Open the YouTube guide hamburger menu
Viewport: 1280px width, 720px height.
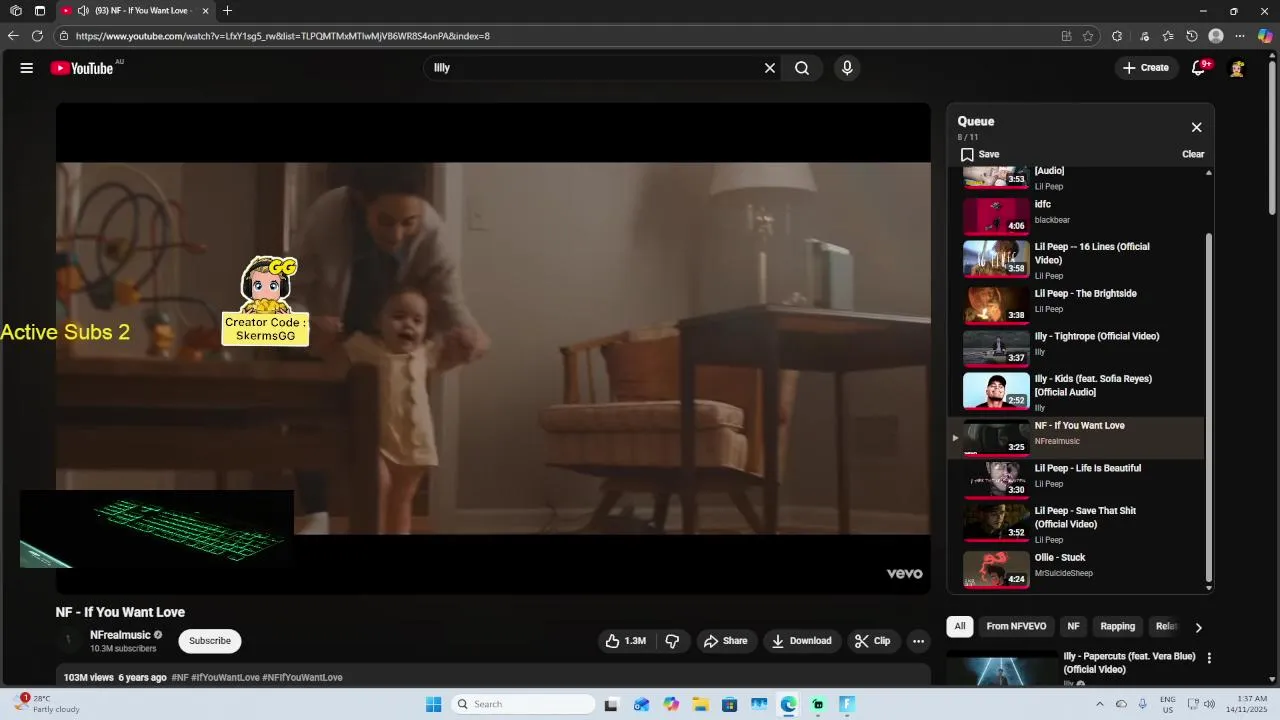click(27, 68)
